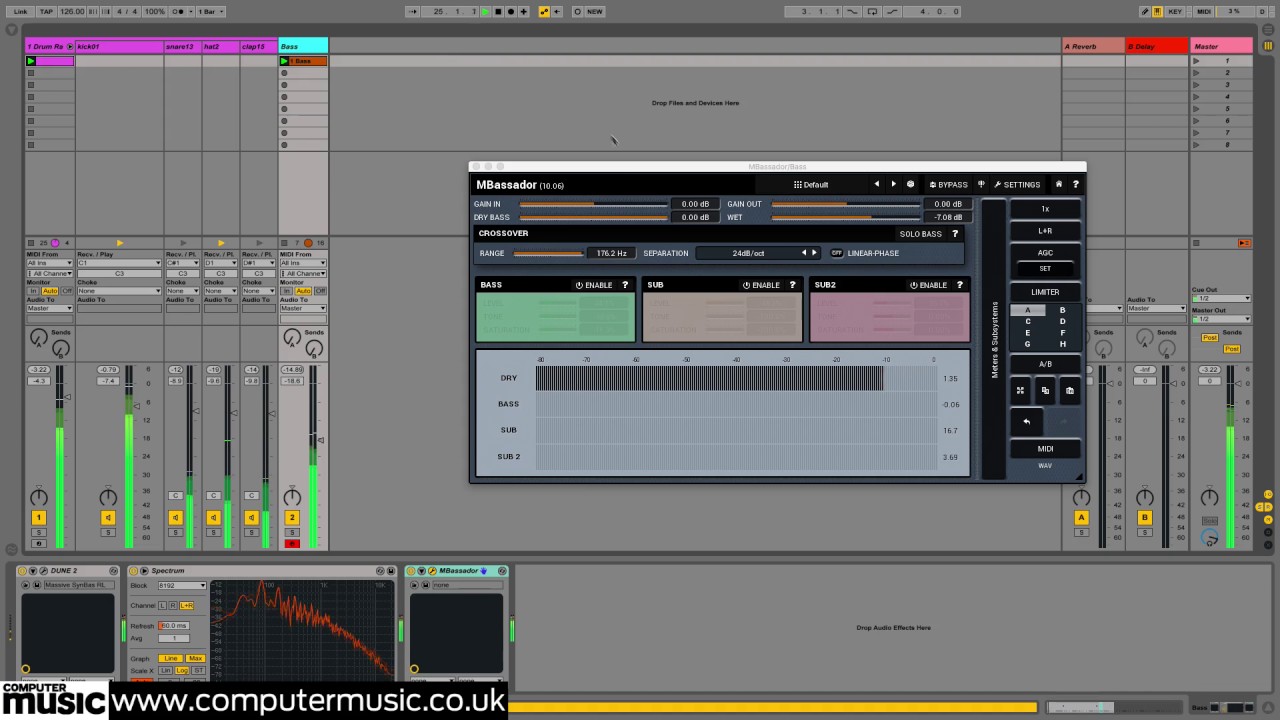1280x720 pixels.
Task: Select preset slot B
Action: (1062, 311)
